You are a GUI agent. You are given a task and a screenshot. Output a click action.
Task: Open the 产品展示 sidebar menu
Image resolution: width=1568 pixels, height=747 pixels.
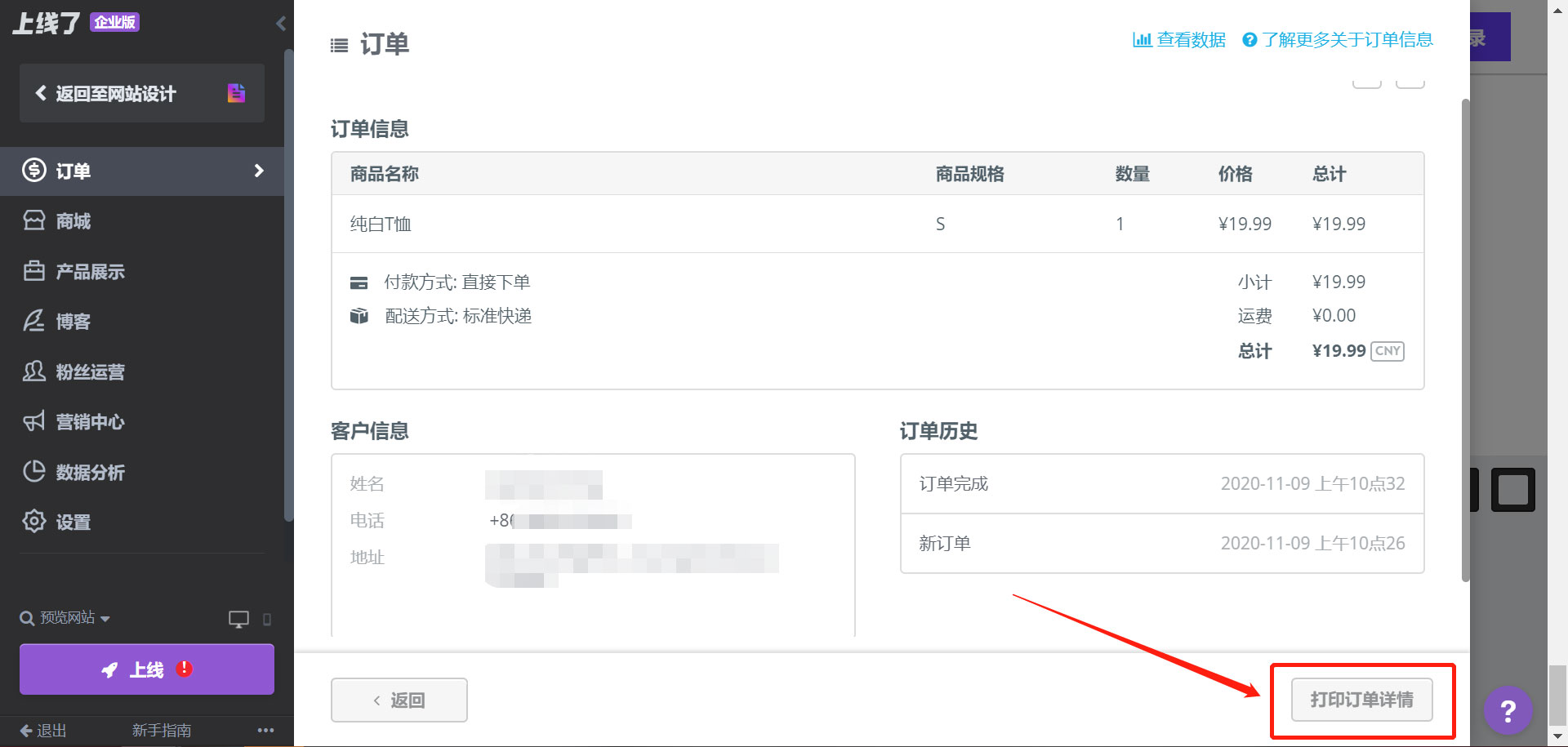tap(90, 271)
